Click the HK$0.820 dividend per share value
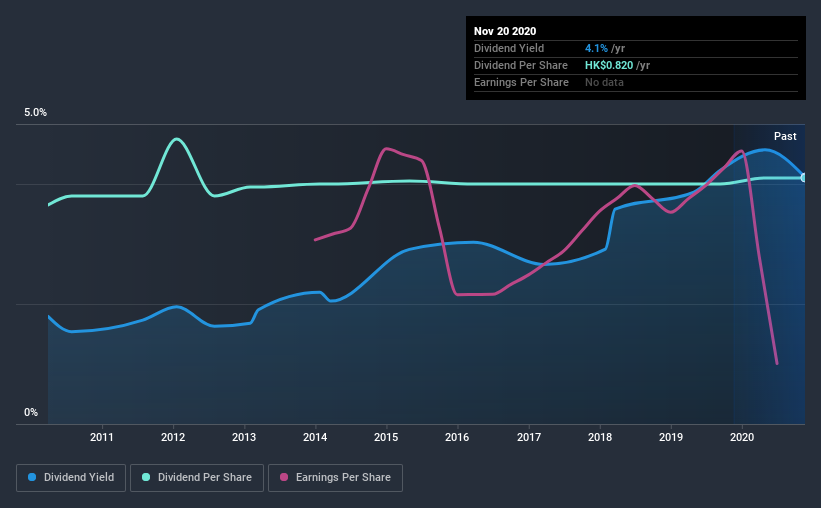The width and height of the screenshot is (821, 508). pos(609,65)
